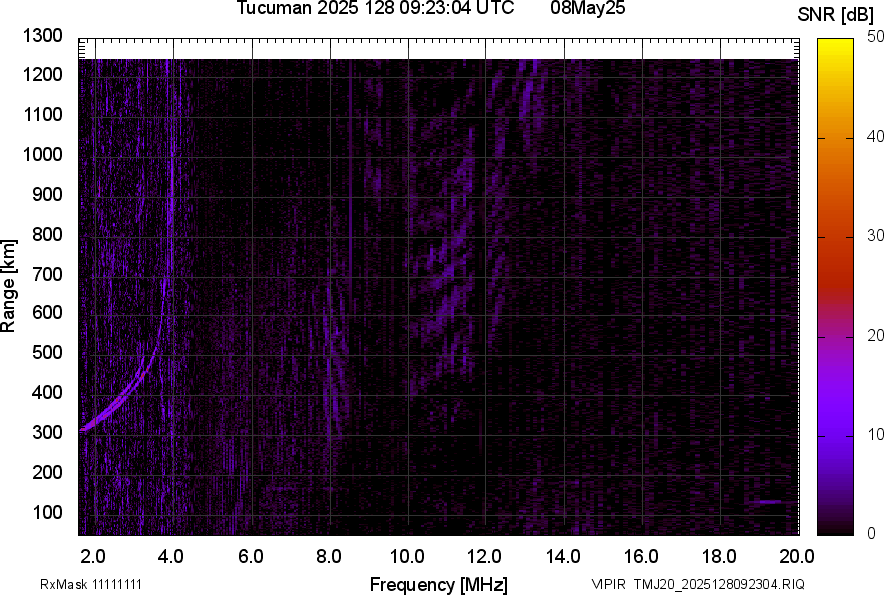The width and height of the screenshot is (884, 595).
Task: Click the plot title "Tucuman 2025 128 09:23:04 UTC"
Action: pyautogui.click(x=375, y=8)
